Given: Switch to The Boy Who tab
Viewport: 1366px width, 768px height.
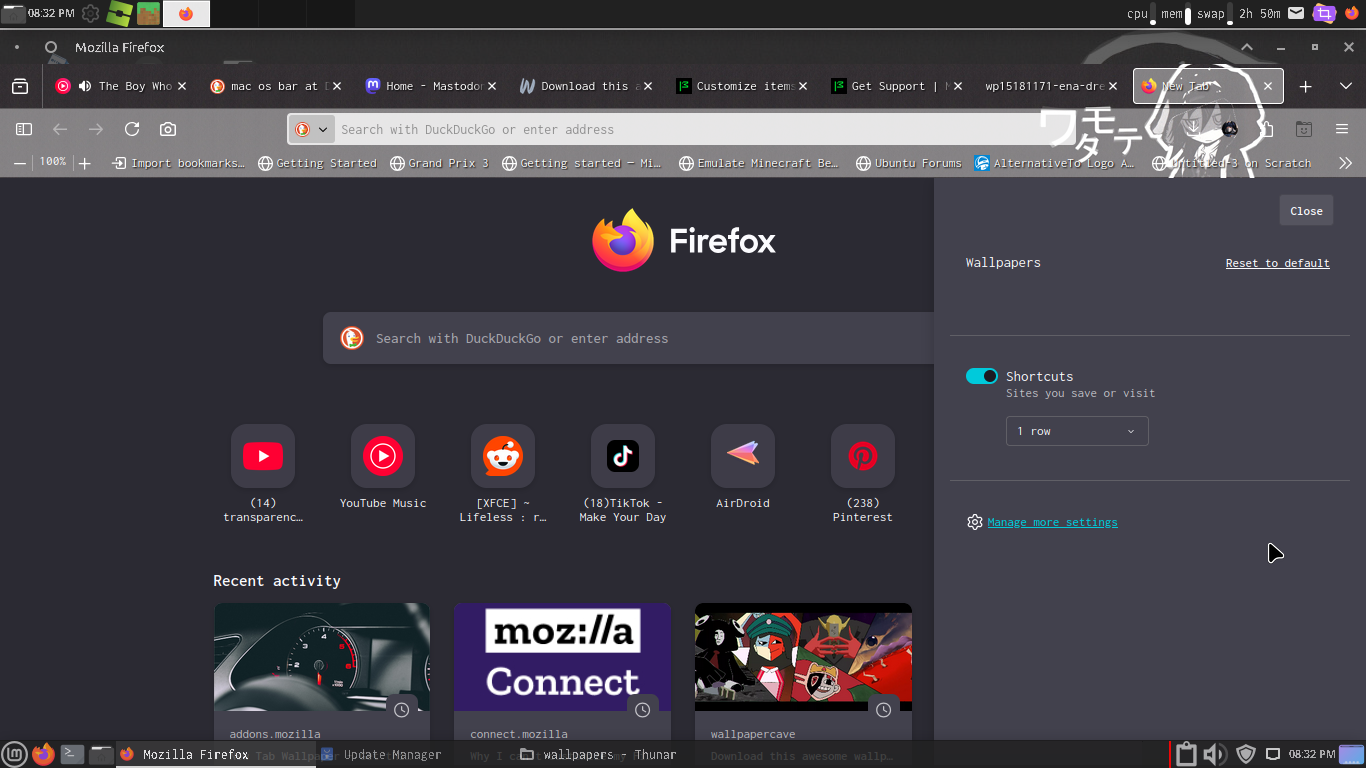Looking at the screenshot, I should pyautogui.click(x=120, y=86).
